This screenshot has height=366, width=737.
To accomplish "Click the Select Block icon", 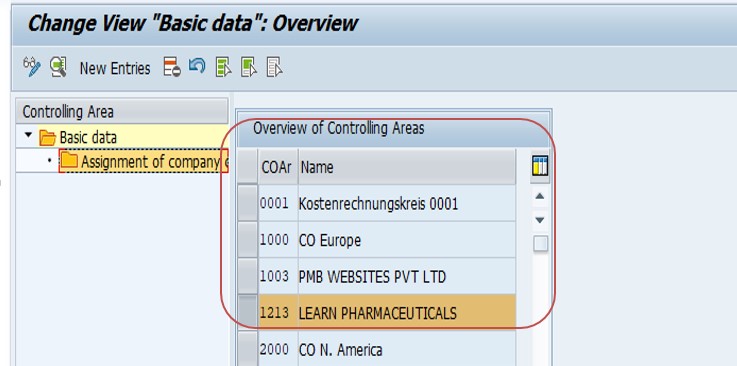I will (249, 67).
